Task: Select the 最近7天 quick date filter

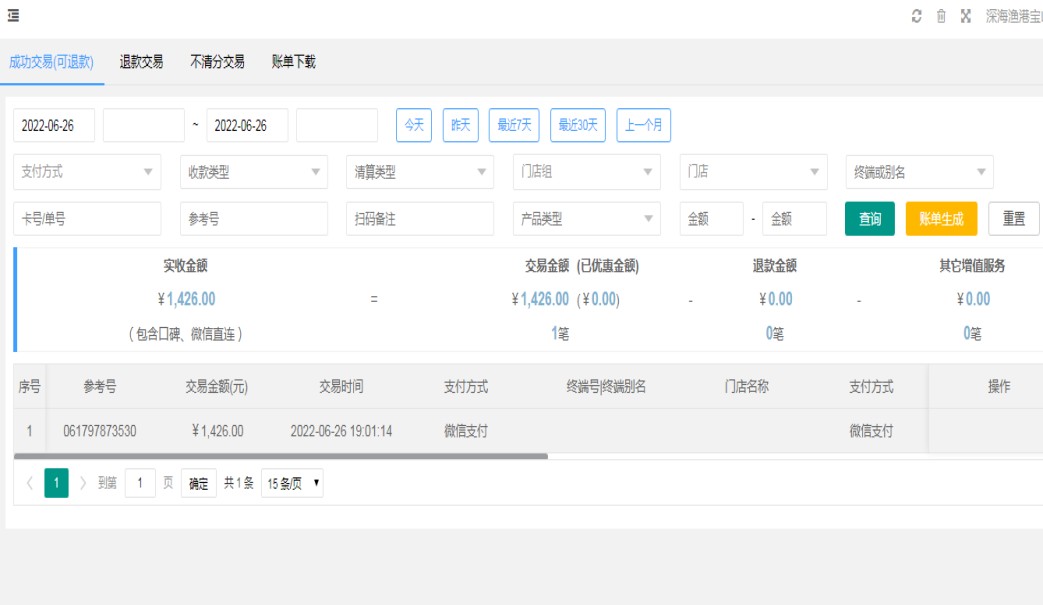Action: point(514,126)
